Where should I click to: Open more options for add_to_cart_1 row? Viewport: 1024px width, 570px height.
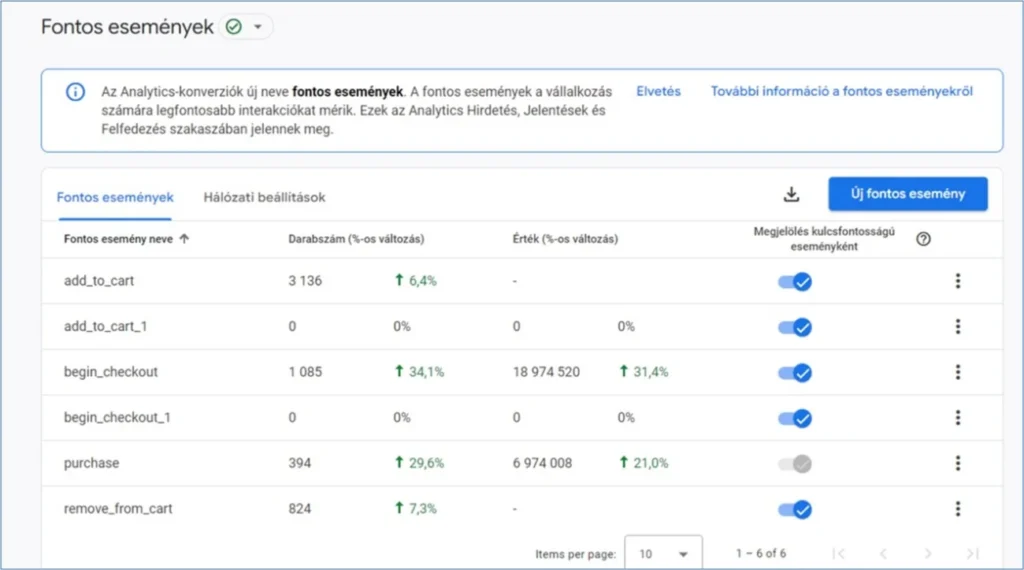coord(957,327)
